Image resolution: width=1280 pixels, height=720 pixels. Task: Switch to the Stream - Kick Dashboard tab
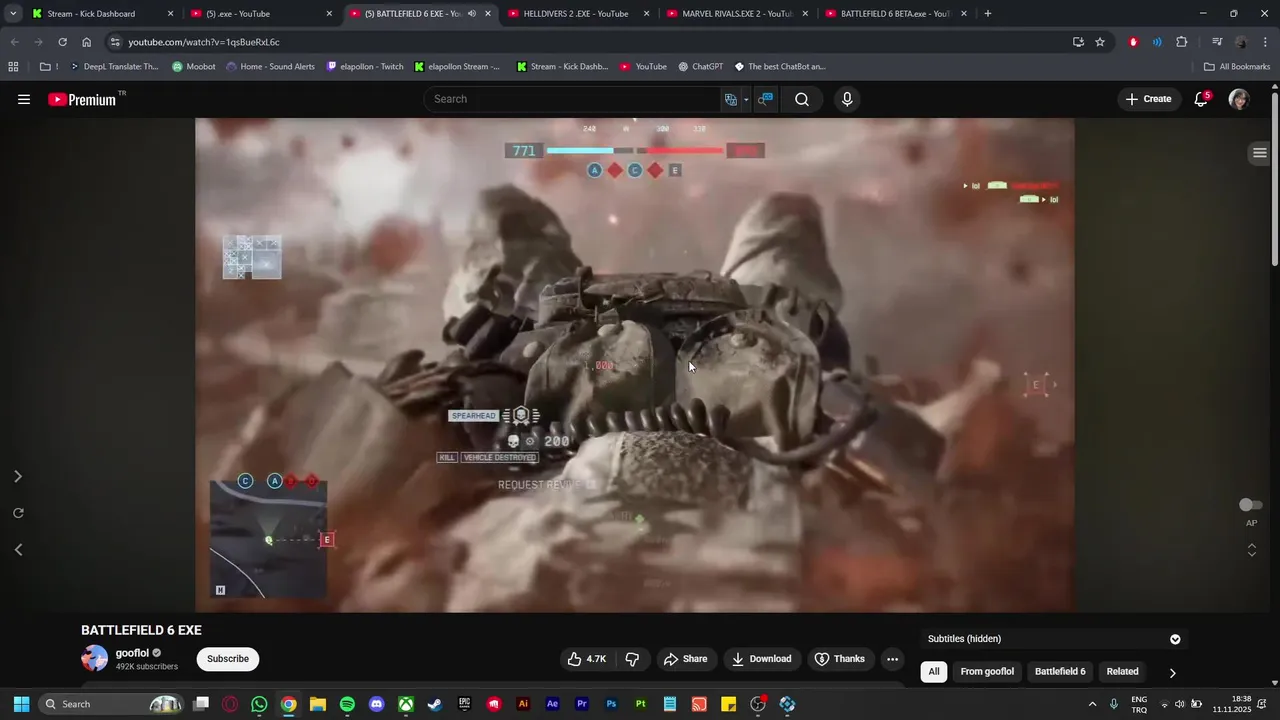102,14
